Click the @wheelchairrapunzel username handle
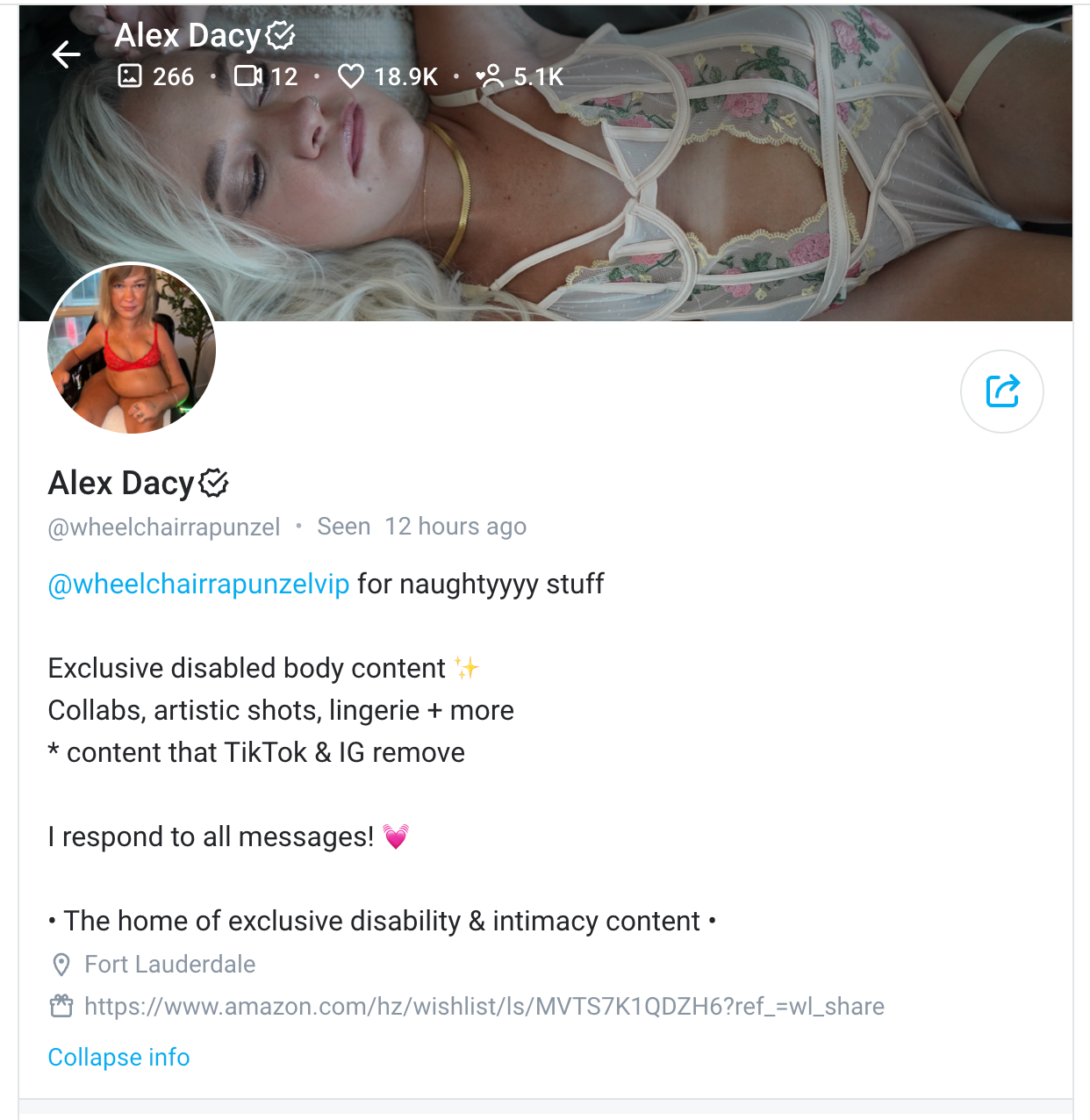Image resolution: width=1090 pixels, height=1120 pixels. click(164, 527)
